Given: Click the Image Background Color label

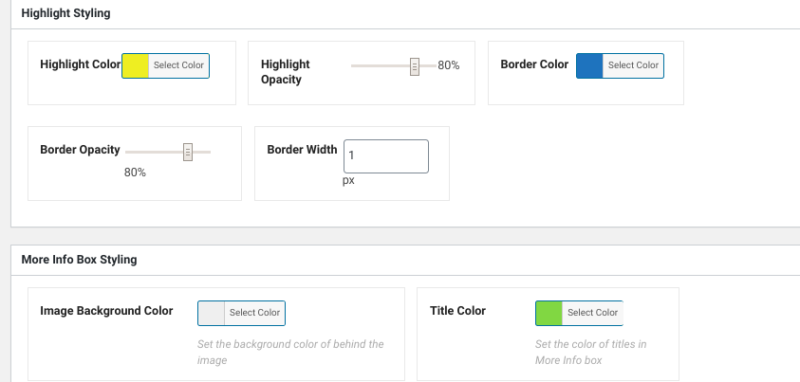Looking at the screenshot, I should click(107, 311).
